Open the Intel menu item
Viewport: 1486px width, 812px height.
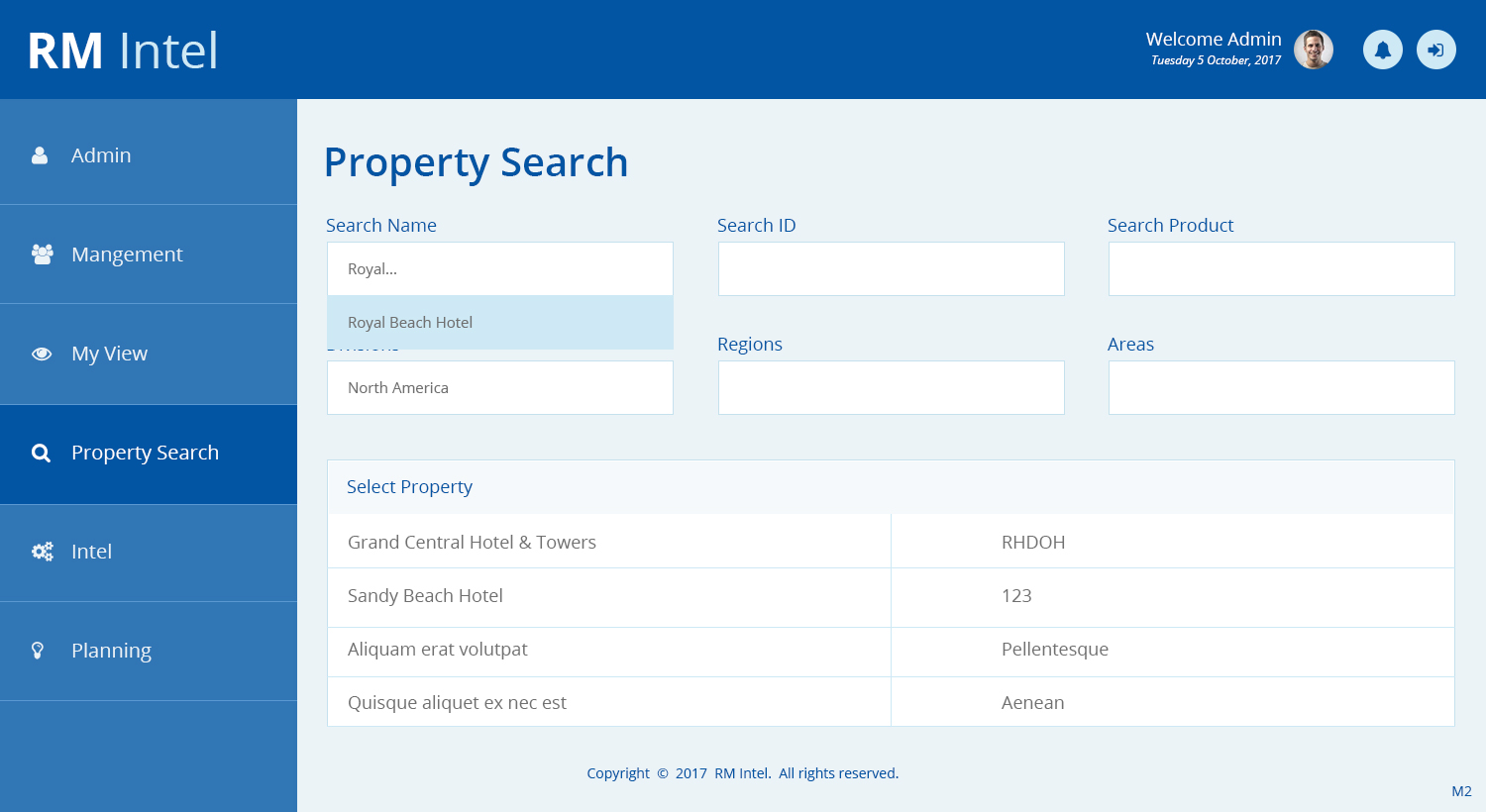(x=91, y=551)
